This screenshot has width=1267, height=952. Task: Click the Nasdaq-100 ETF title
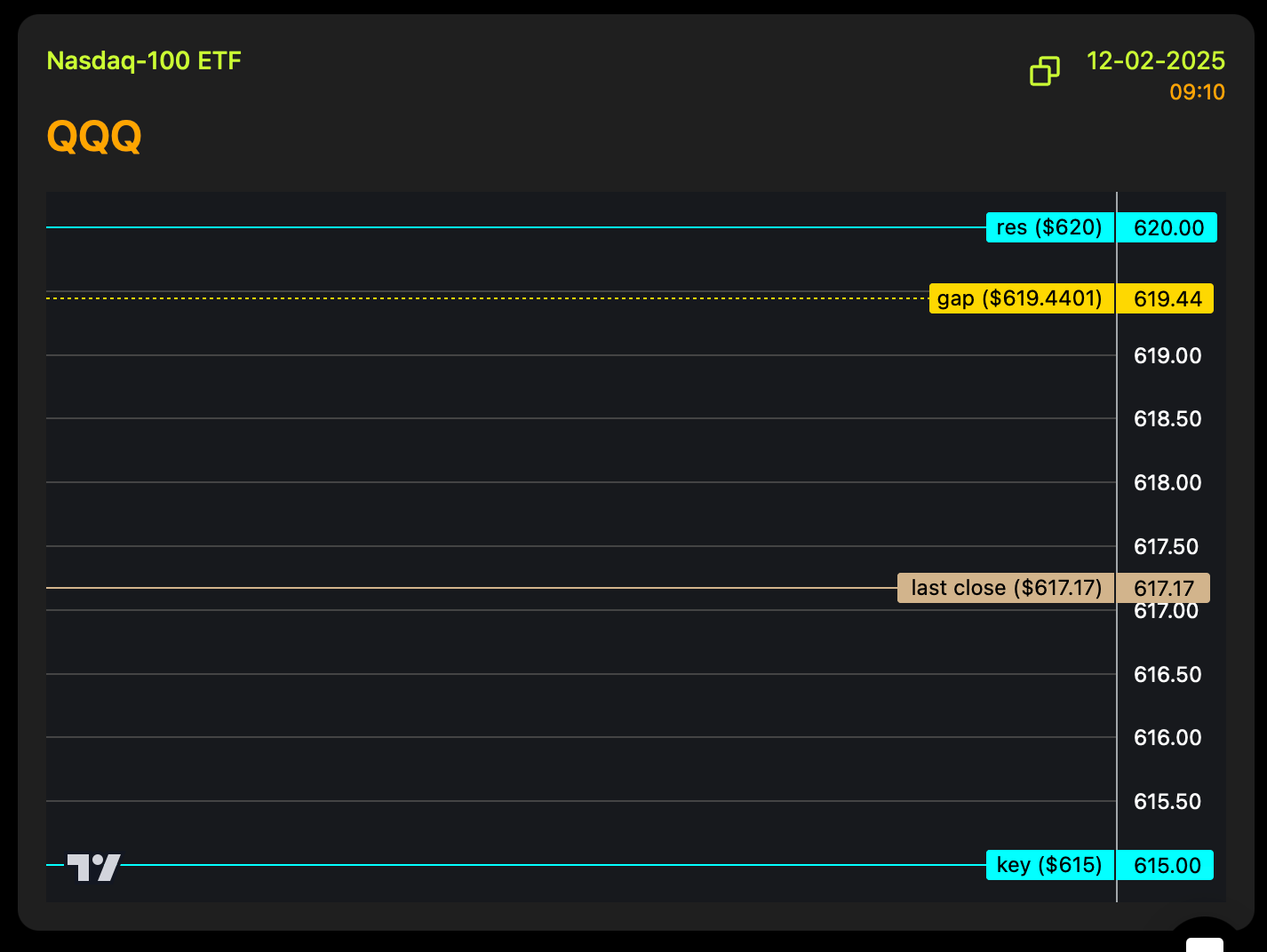tap(144, 60)
